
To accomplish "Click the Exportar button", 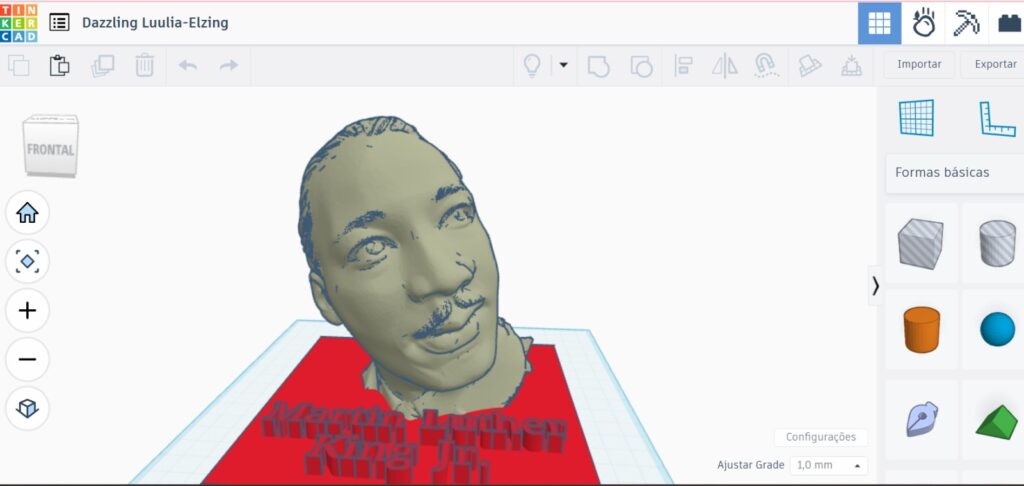I will click(x=995, y=64).
